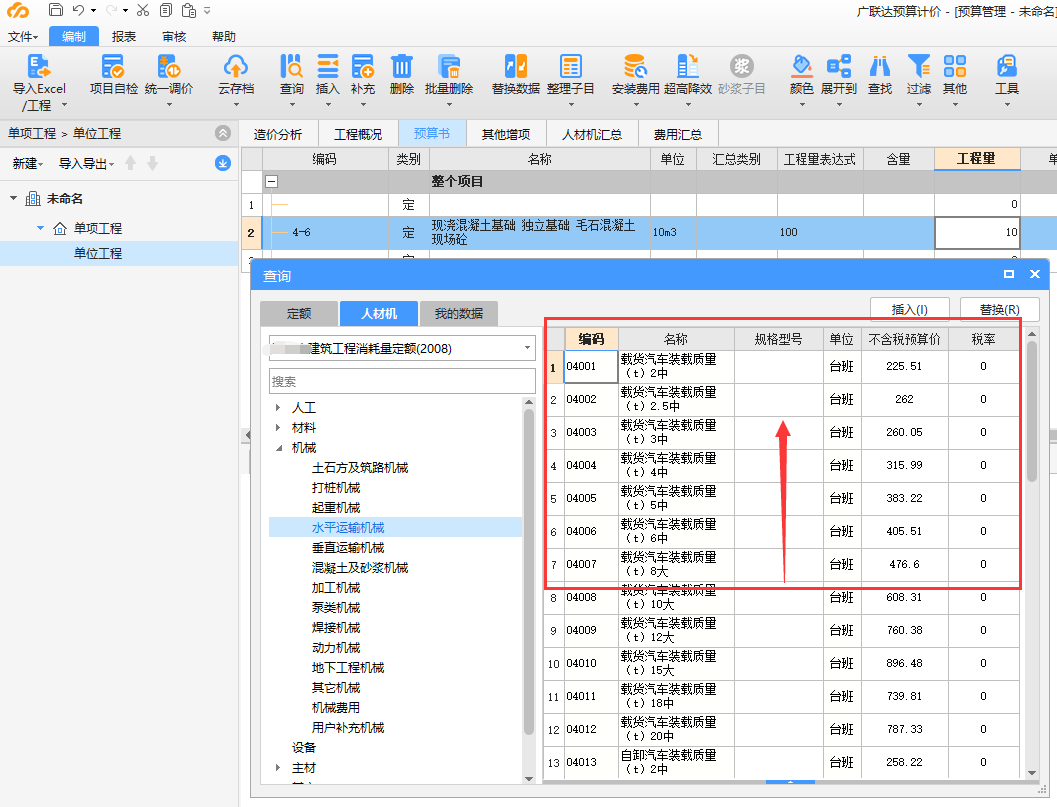
Task: Select 垂直运输机械 in the tree
Action: tap(348, 547)
